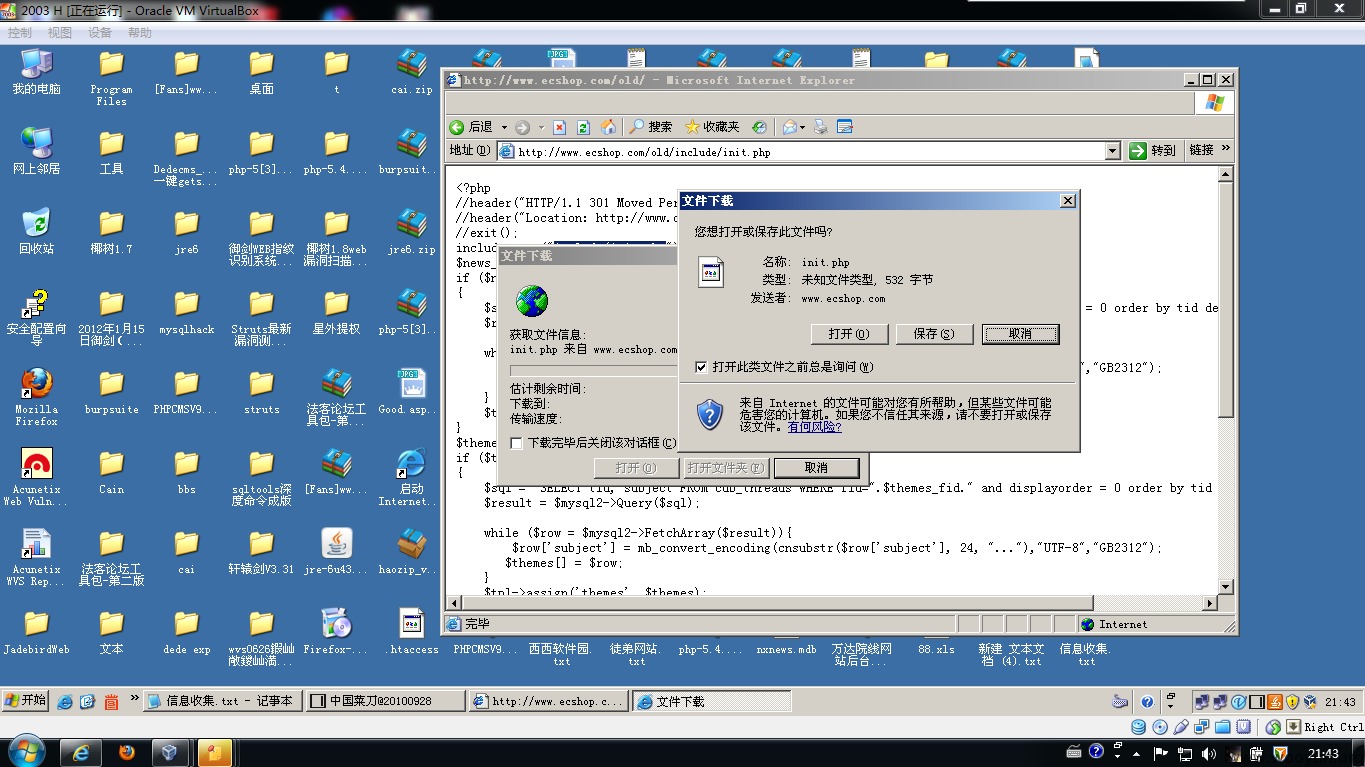
Task: Click the IE Back arrow icon
Action: point(457,127)
